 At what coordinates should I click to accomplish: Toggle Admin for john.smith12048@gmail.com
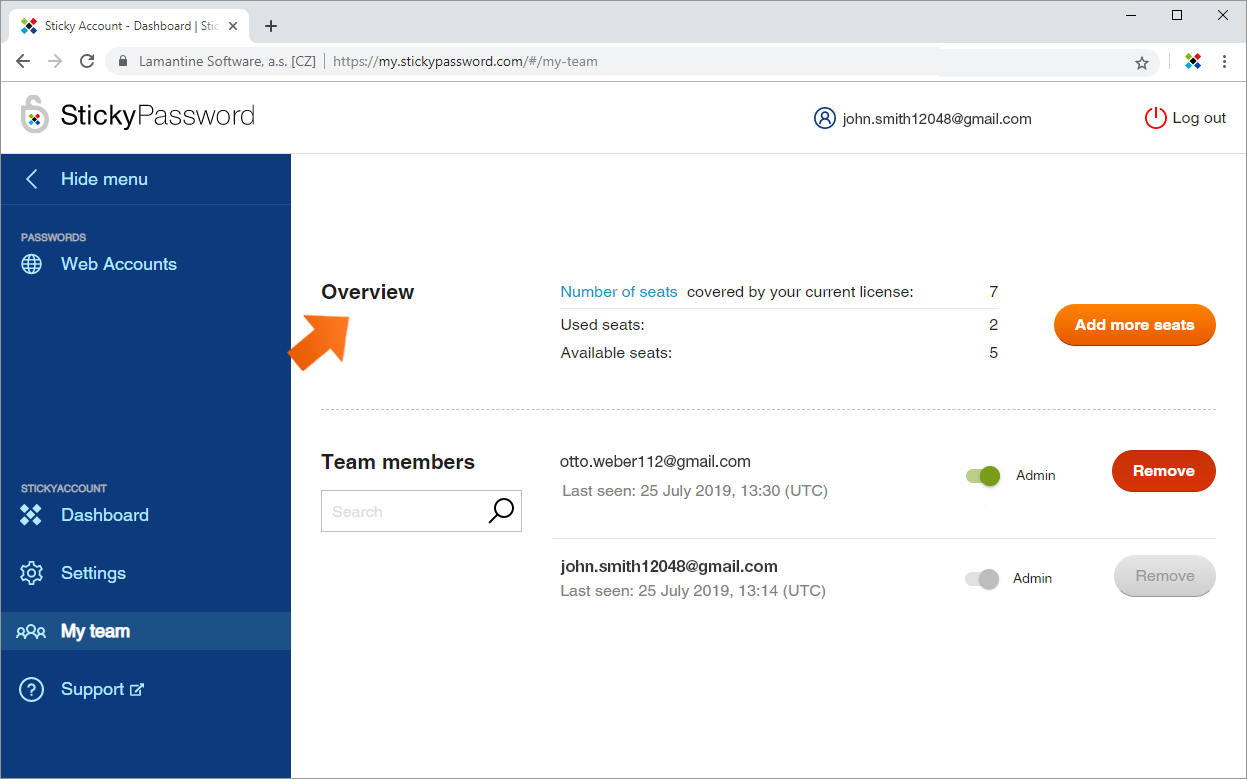982,579
